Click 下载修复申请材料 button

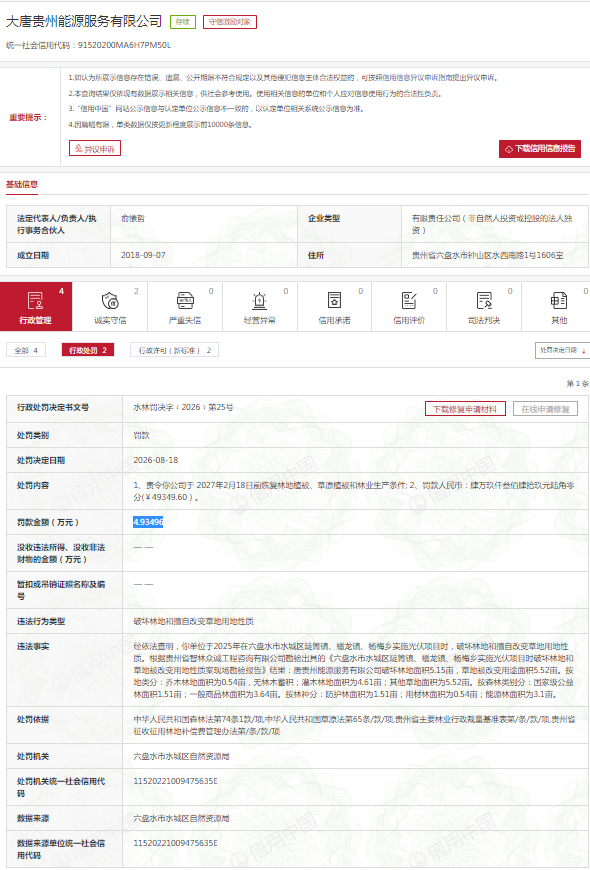(x=465, y=409)
